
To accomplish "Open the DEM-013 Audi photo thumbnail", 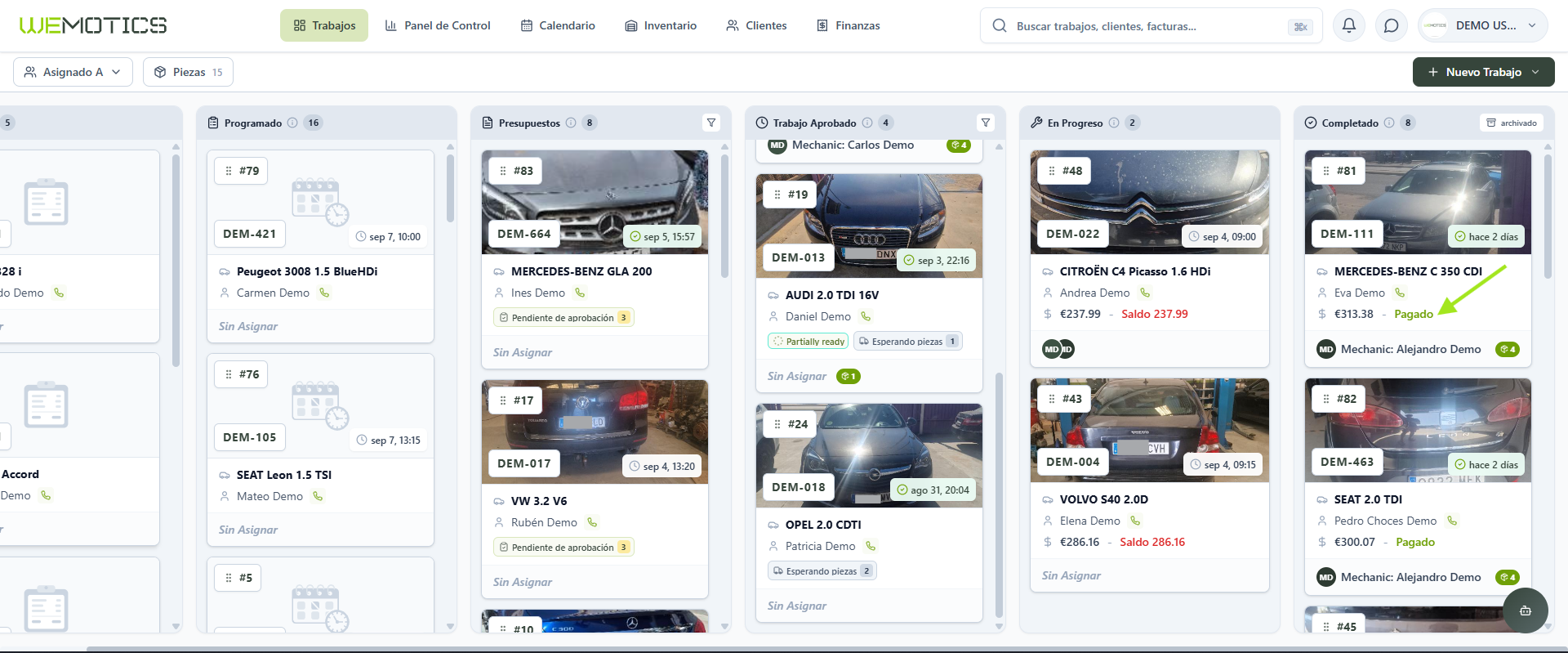I will tap(869, 226).
